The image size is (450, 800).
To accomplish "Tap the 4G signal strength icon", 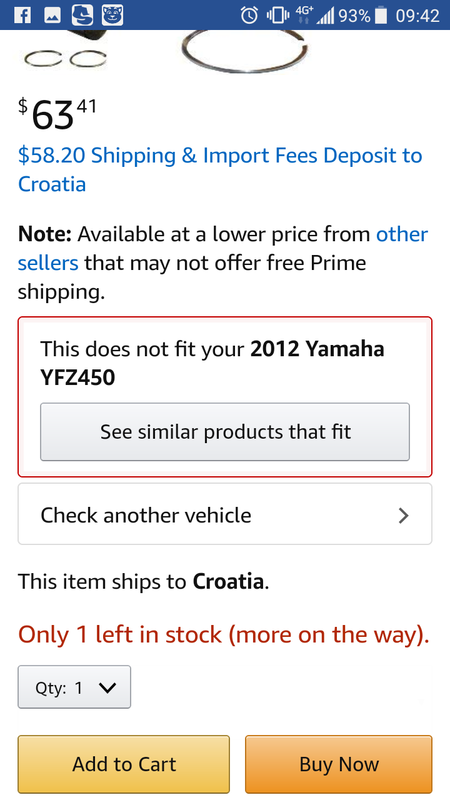I will (314, 15).
